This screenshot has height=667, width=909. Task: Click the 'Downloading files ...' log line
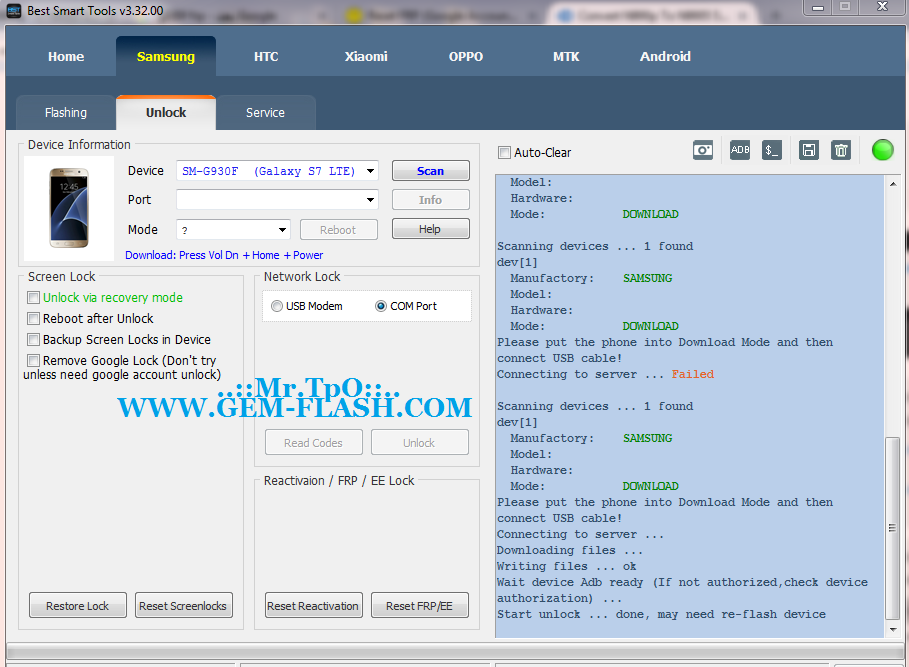point(570,551)
